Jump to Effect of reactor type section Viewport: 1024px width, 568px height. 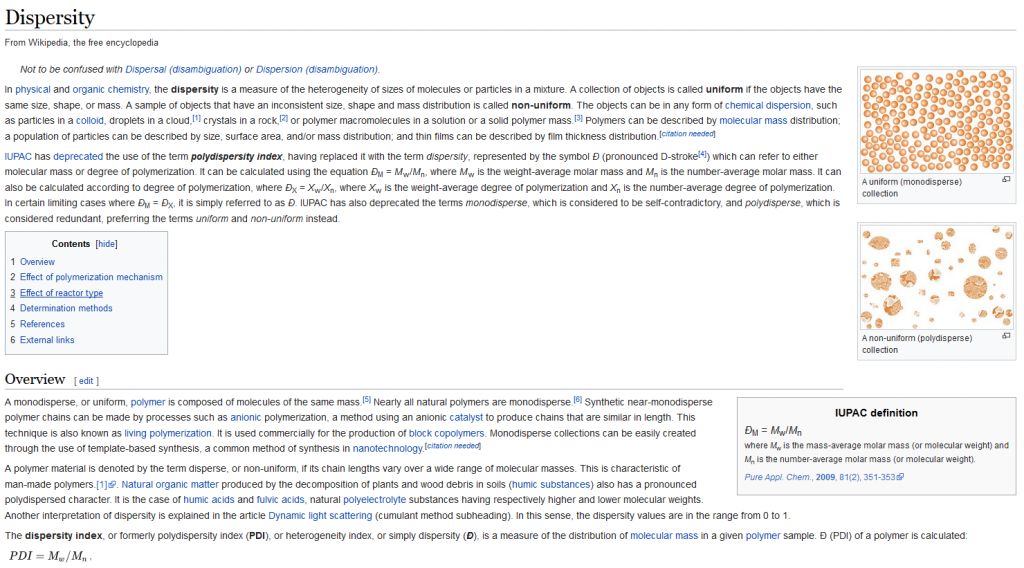pos(61,293)
